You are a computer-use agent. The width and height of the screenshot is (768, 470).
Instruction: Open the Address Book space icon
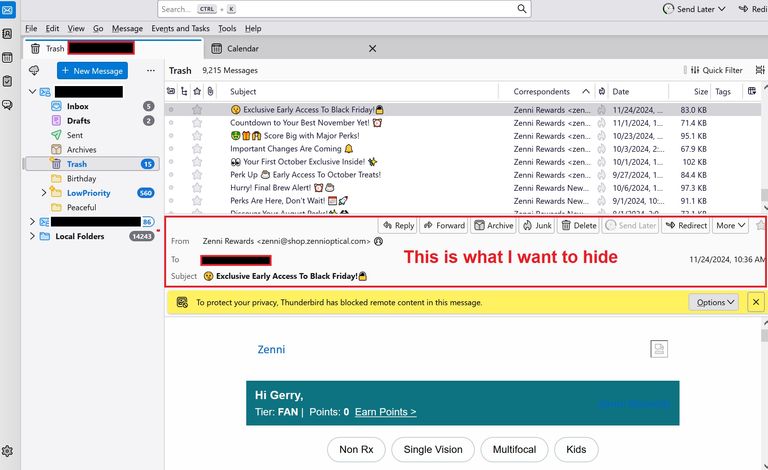point(7,33)
